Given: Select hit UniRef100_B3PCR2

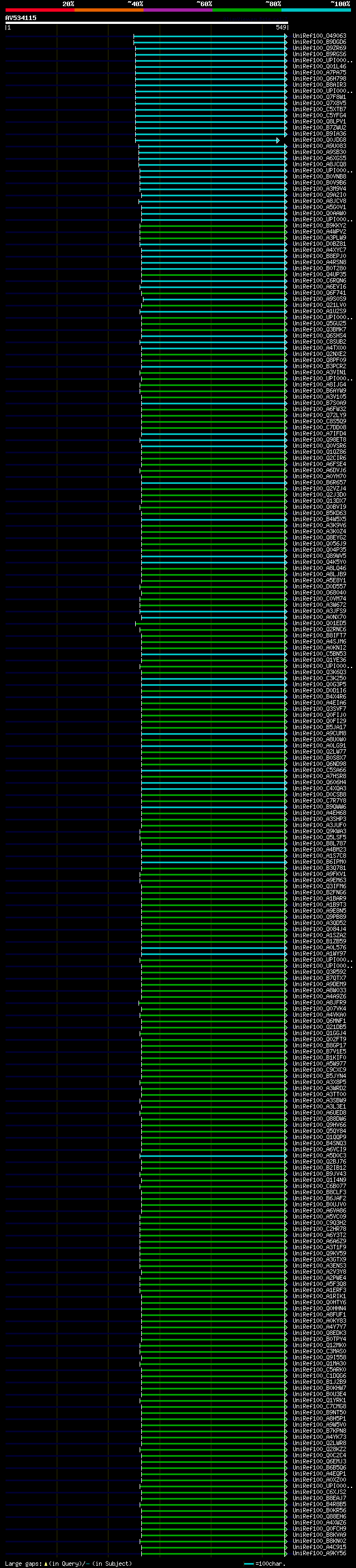Looking at the screenshot, I should 319,367.
